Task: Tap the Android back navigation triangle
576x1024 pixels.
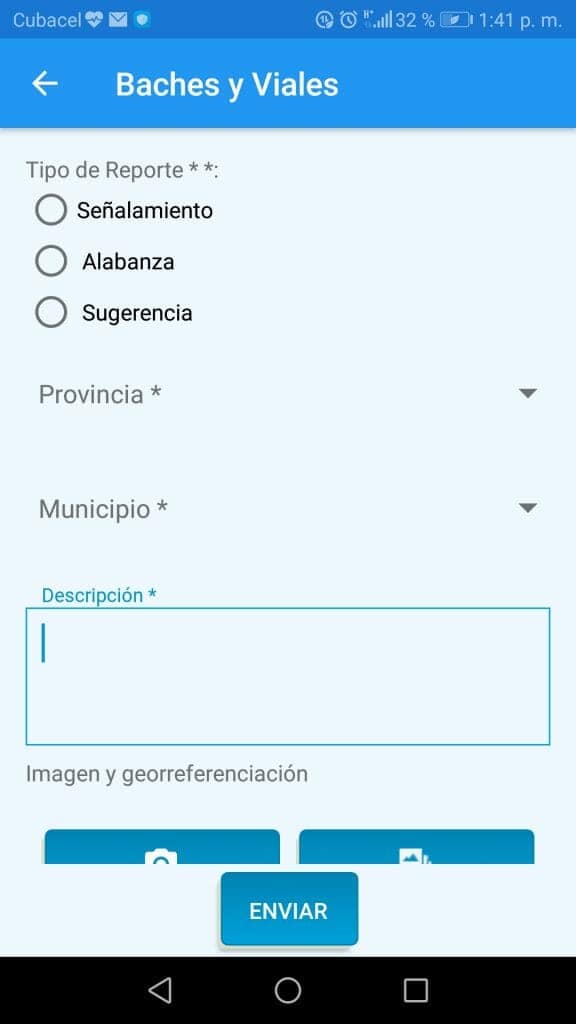Action: tap(160, 990)
